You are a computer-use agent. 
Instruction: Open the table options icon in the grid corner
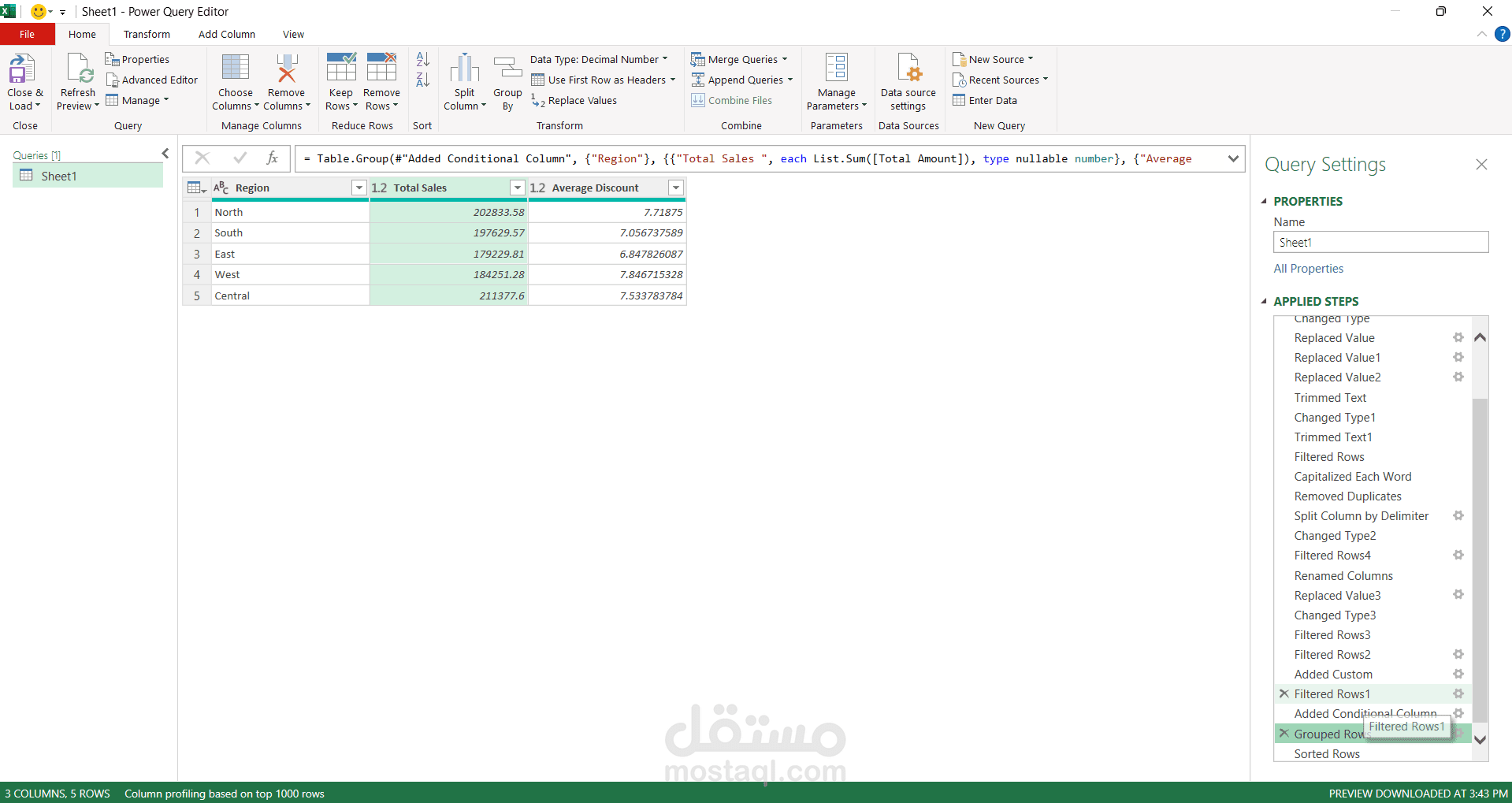[x=196, y=188]
